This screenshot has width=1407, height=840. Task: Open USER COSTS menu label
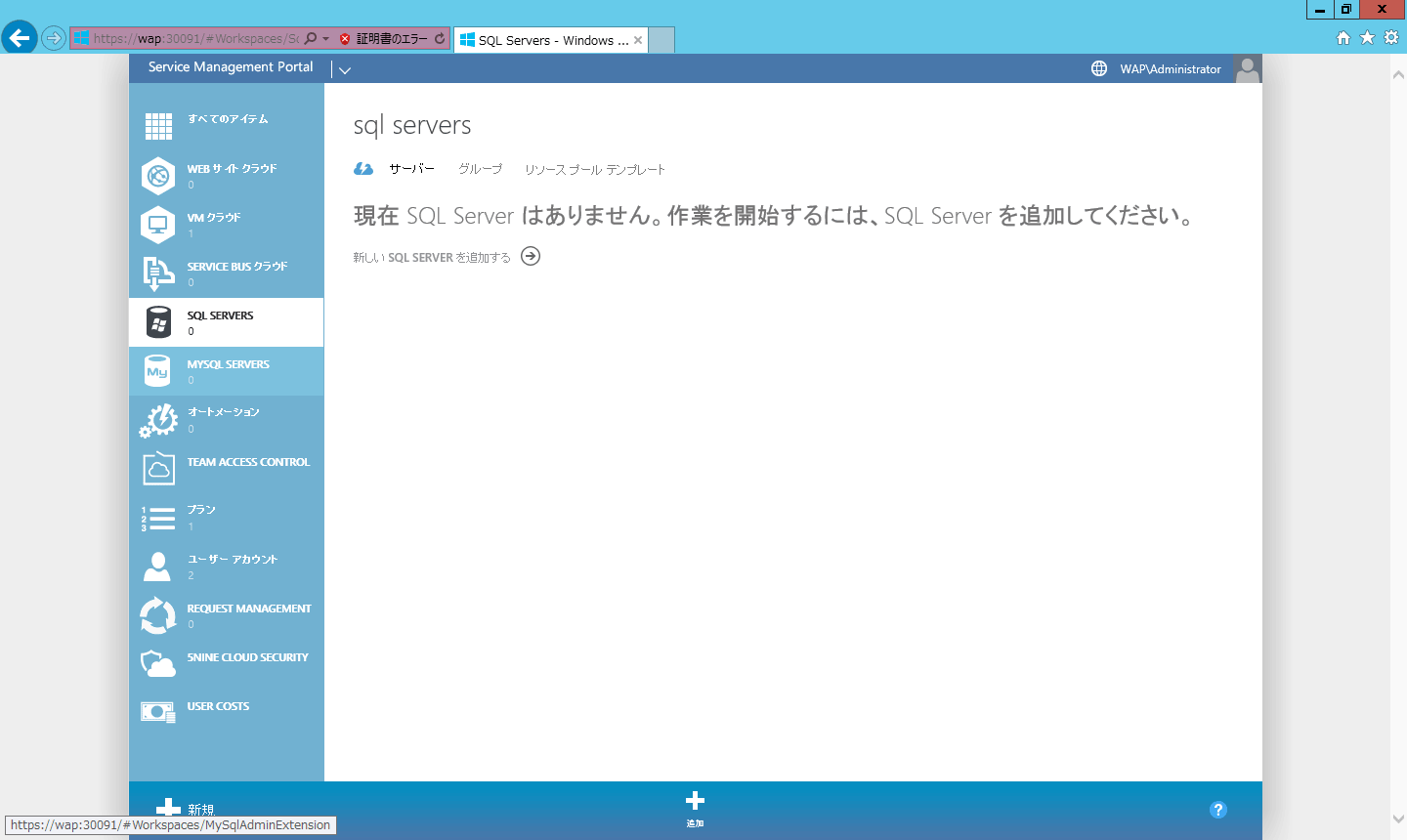point(218,706)
